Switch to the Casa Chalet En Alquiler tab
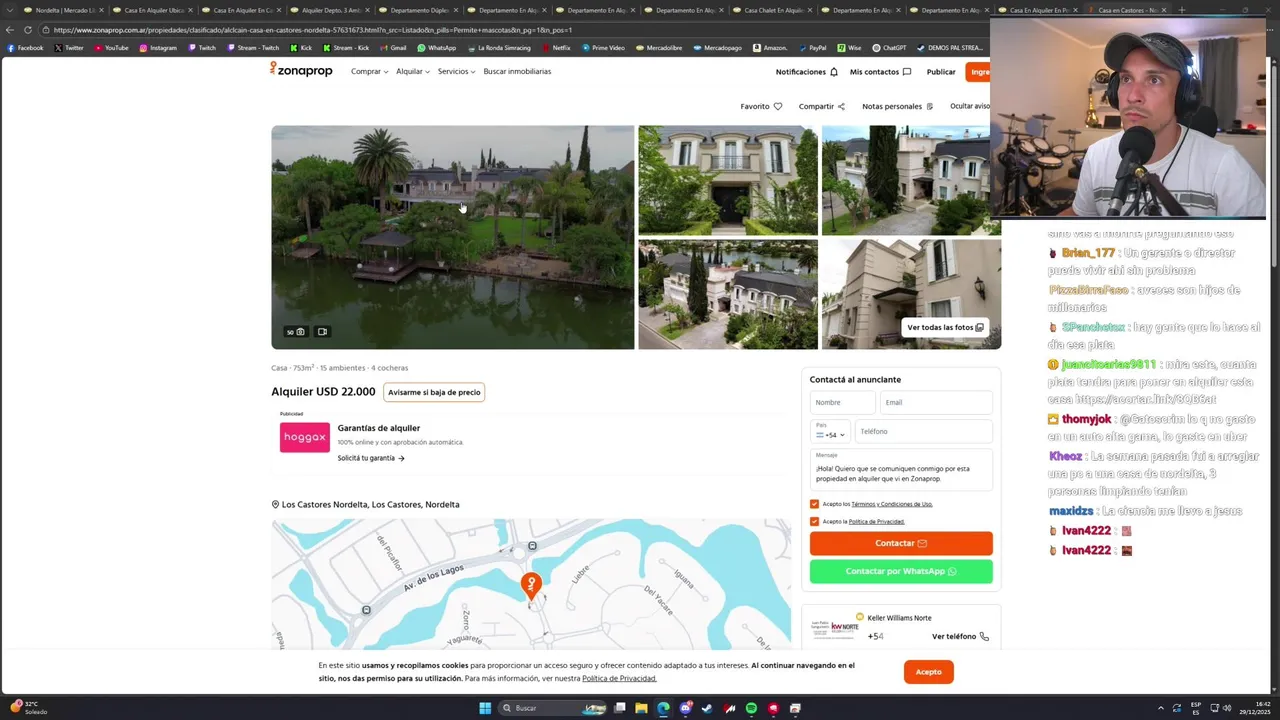Viewport: 1280px width, 720px height. pos(772,10)
